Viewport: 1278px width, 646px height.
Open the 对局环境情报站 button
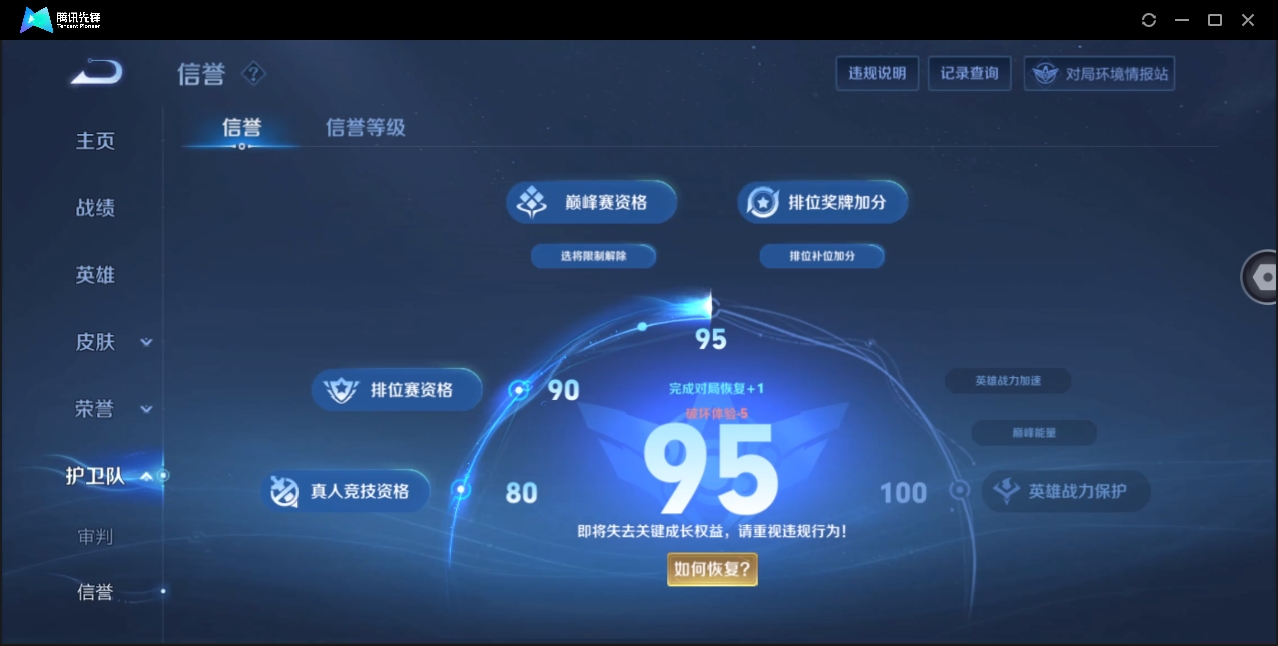1099,73
